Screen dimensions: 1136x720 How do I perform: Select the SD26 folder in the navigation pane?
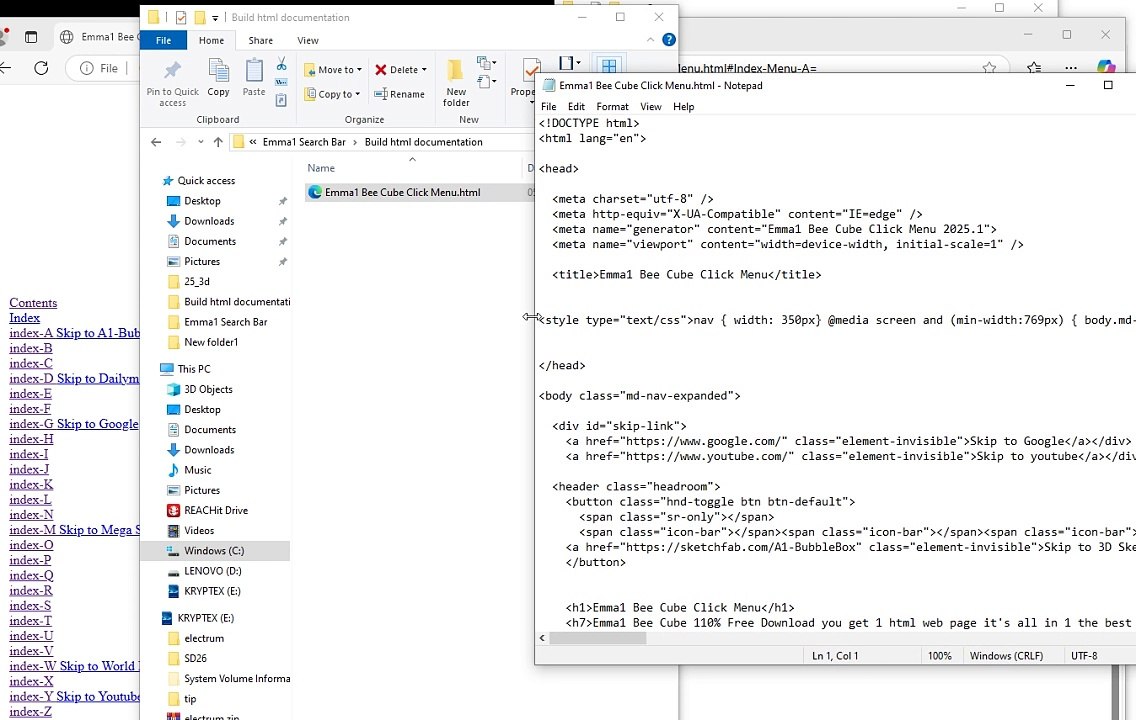coord(195,658)
